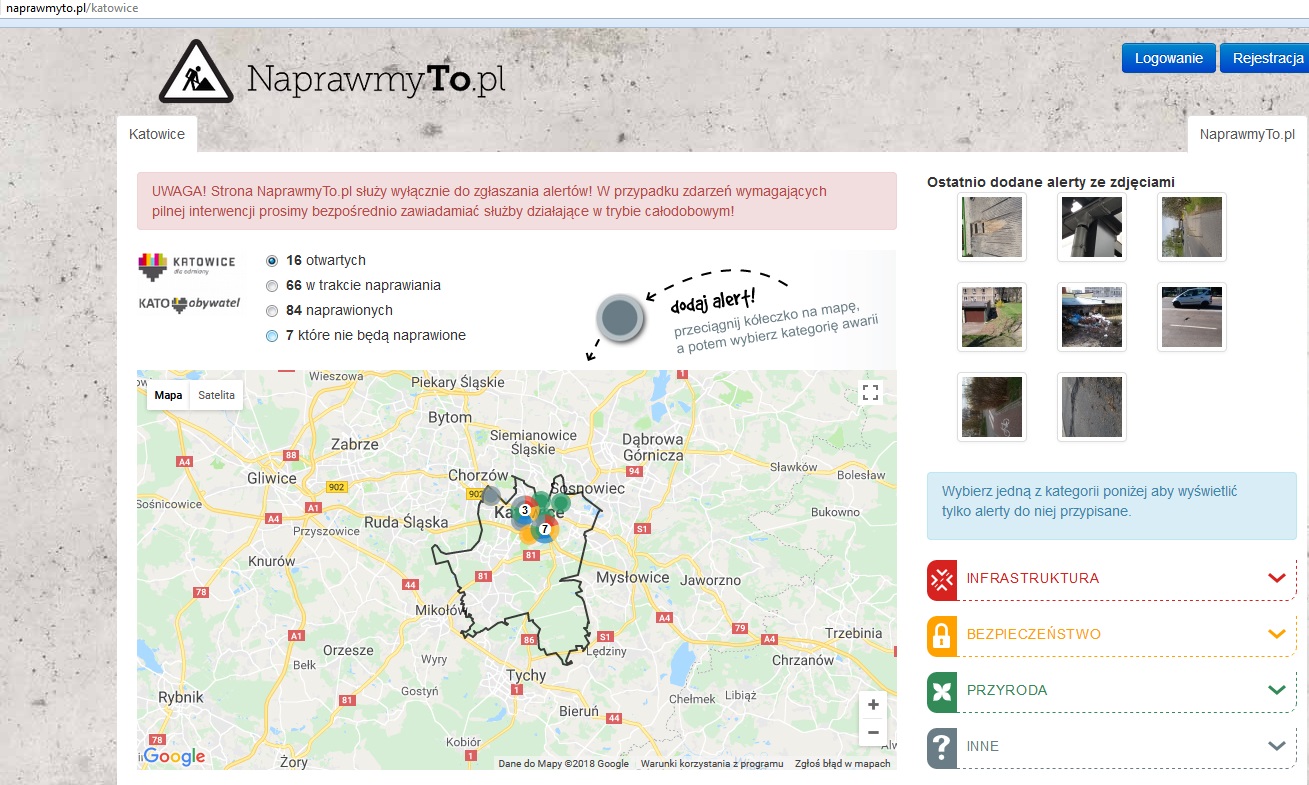The width and height of the screenshot is (1309, 785).
Task: Click the Mysłowice label on map
Action: [632, 577]
